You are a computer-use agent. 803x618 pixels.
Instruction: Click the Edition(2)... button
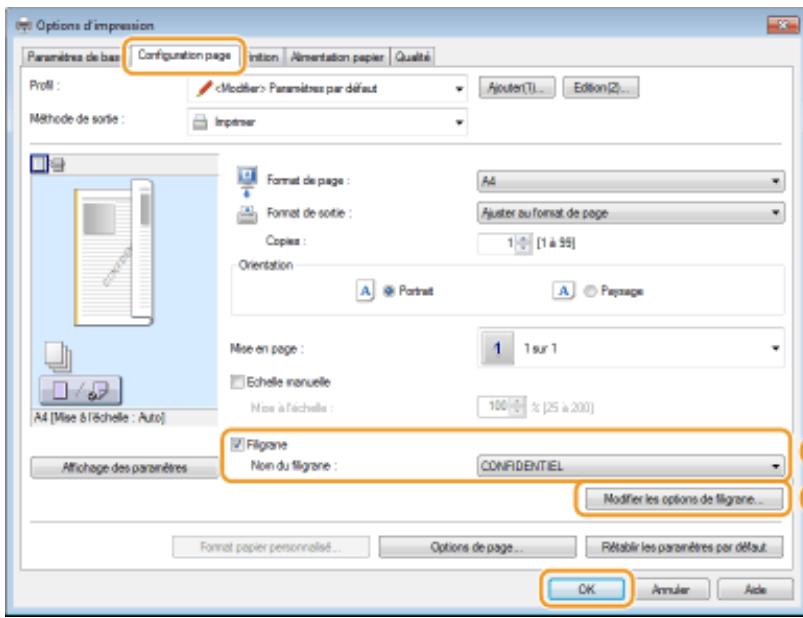[x=601, y=88]
